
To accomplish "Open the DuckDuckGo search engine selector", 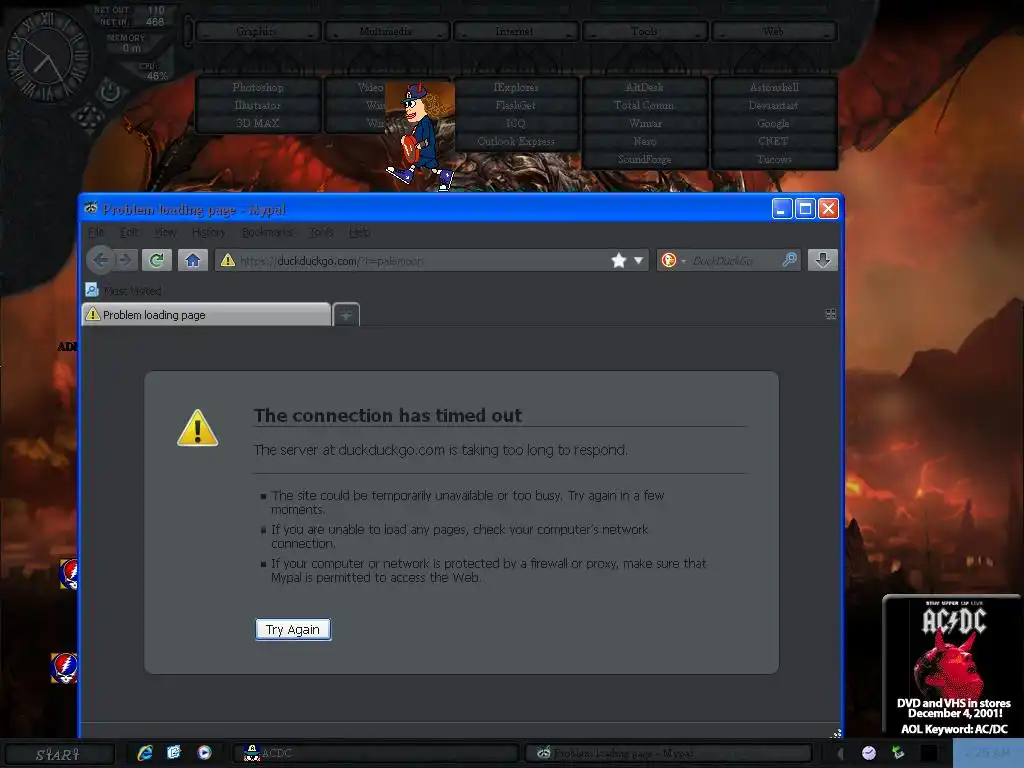I will (673, 261).
